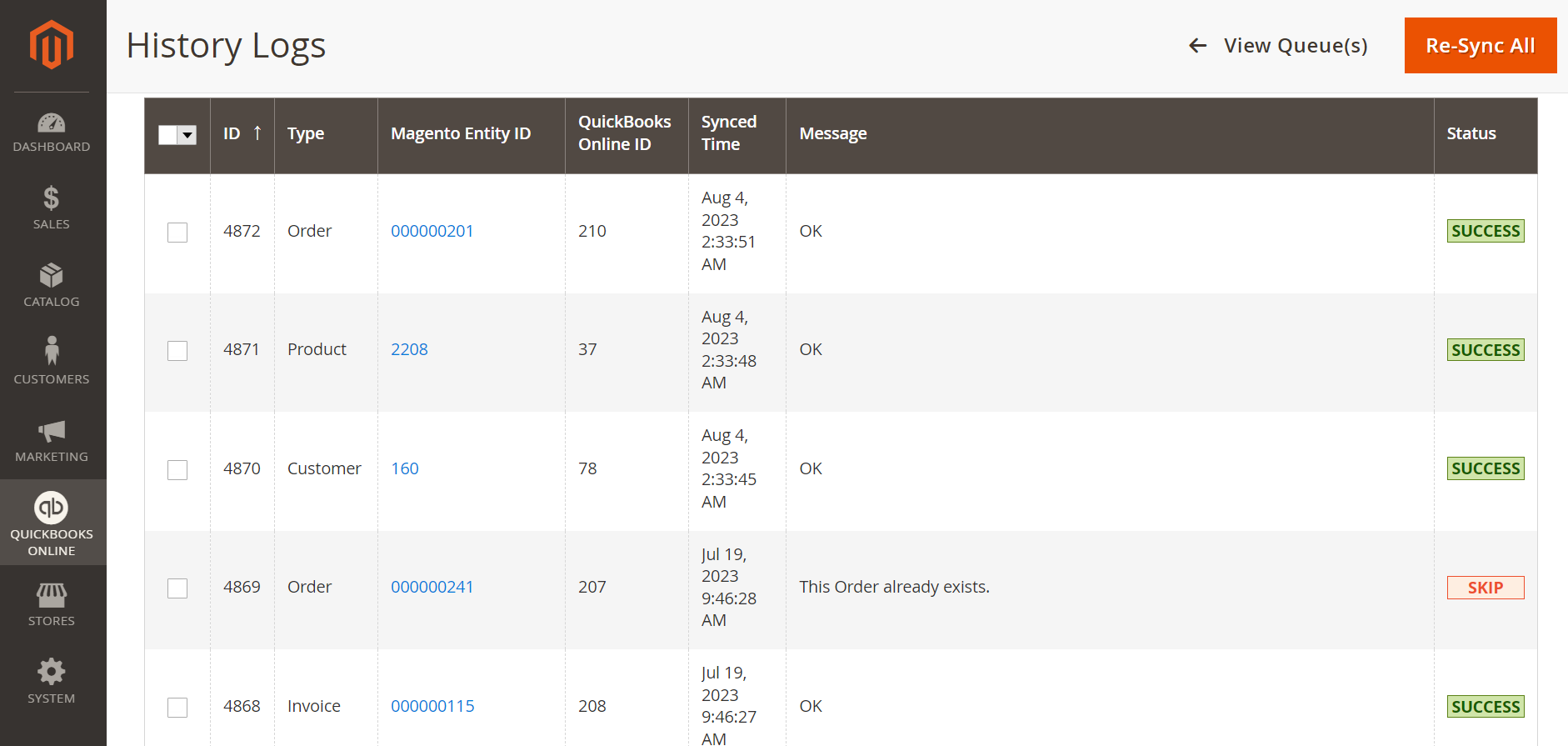Toggle the select-all checkbox in header
The image size is (1568, 746).
[x=168, y=135]
